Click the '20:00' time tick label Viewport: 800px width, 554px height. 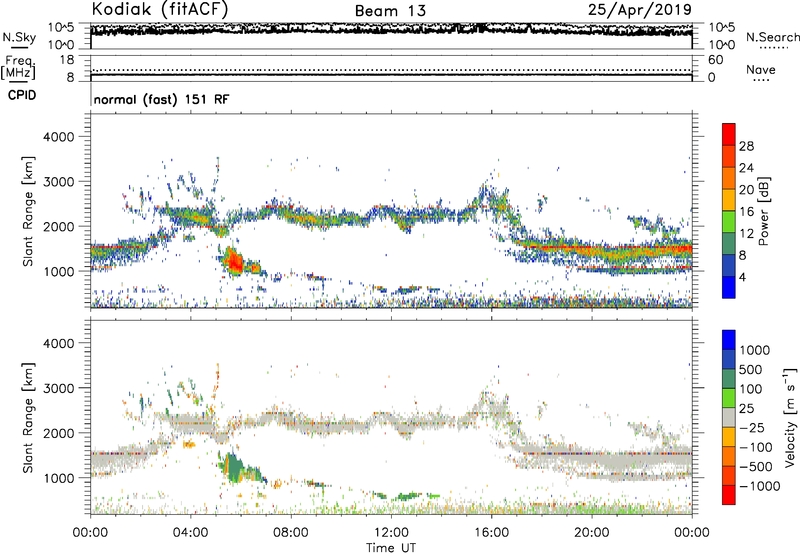(591, 533)
